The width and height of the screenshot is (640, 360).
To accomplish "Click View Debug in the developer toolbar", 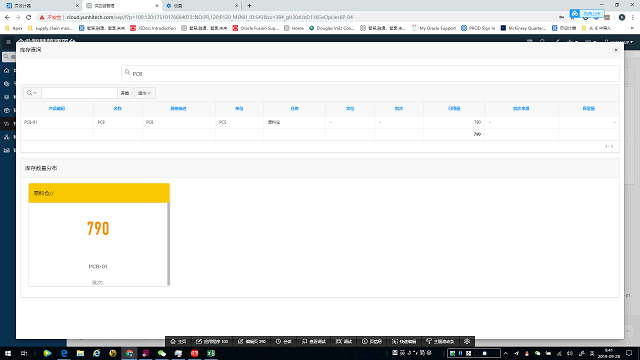I will (314, 341).
